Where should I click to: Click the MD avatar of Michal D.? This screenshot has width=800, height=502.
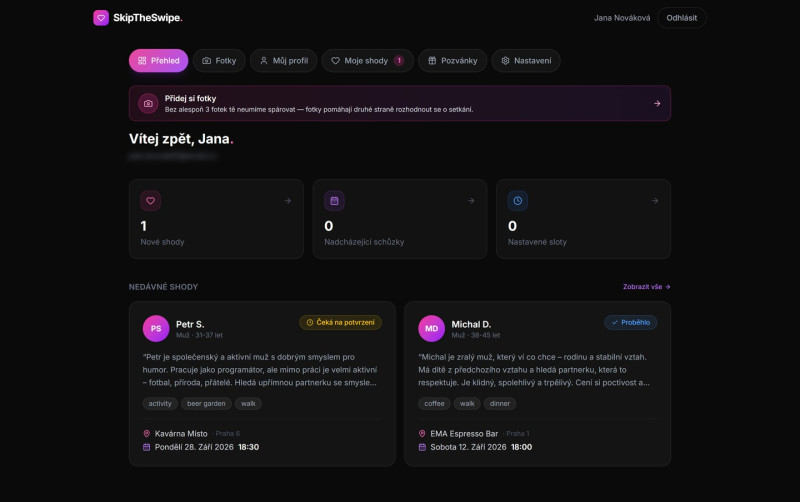432,329
